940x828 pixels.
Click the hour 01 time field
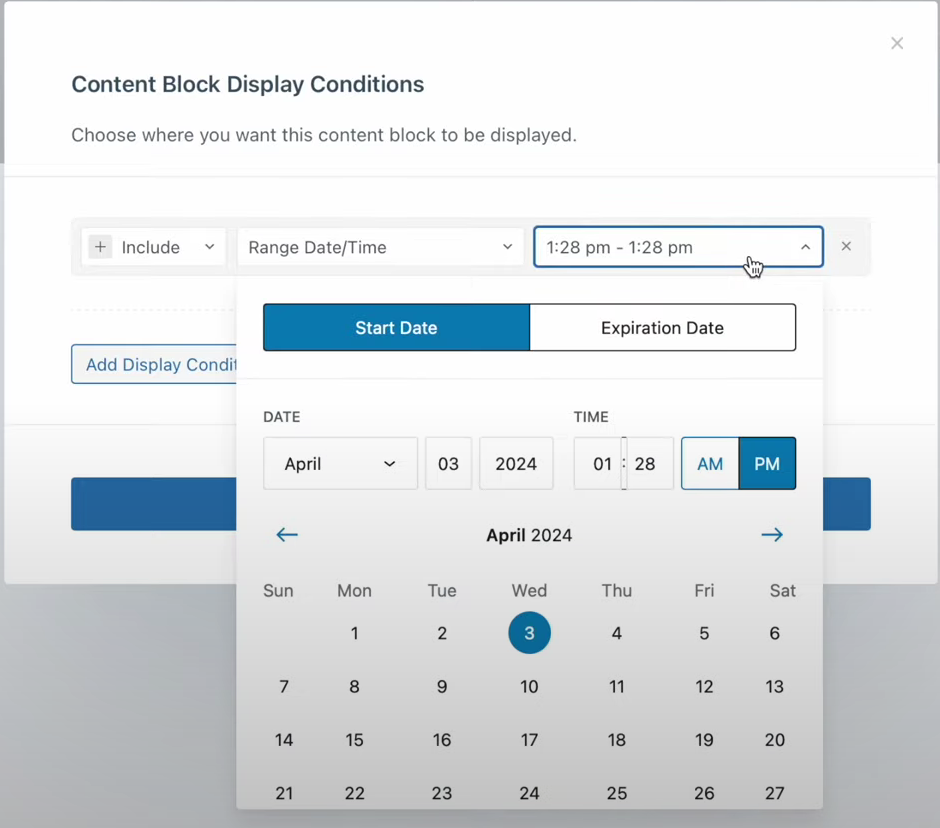click(601, 464)
